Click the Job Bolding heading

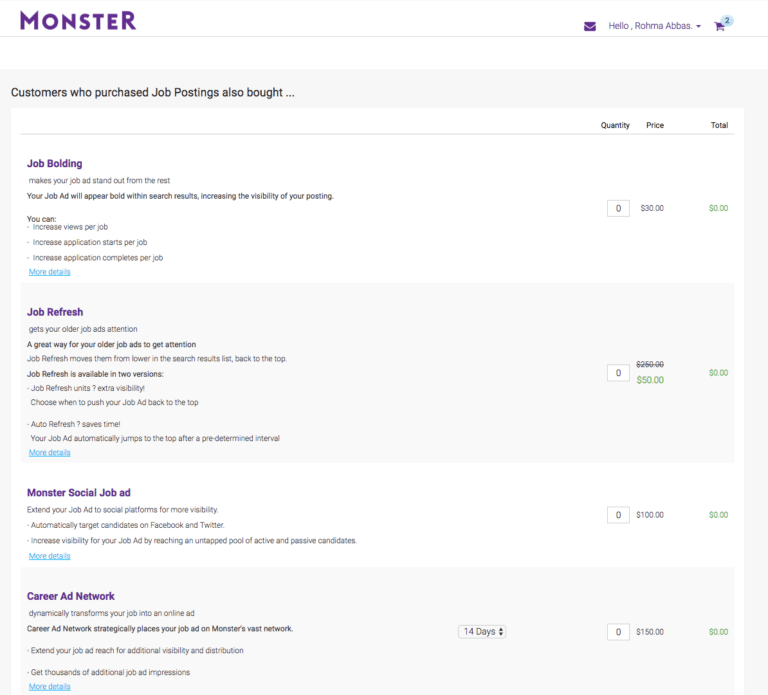click(x=54, y=164)
